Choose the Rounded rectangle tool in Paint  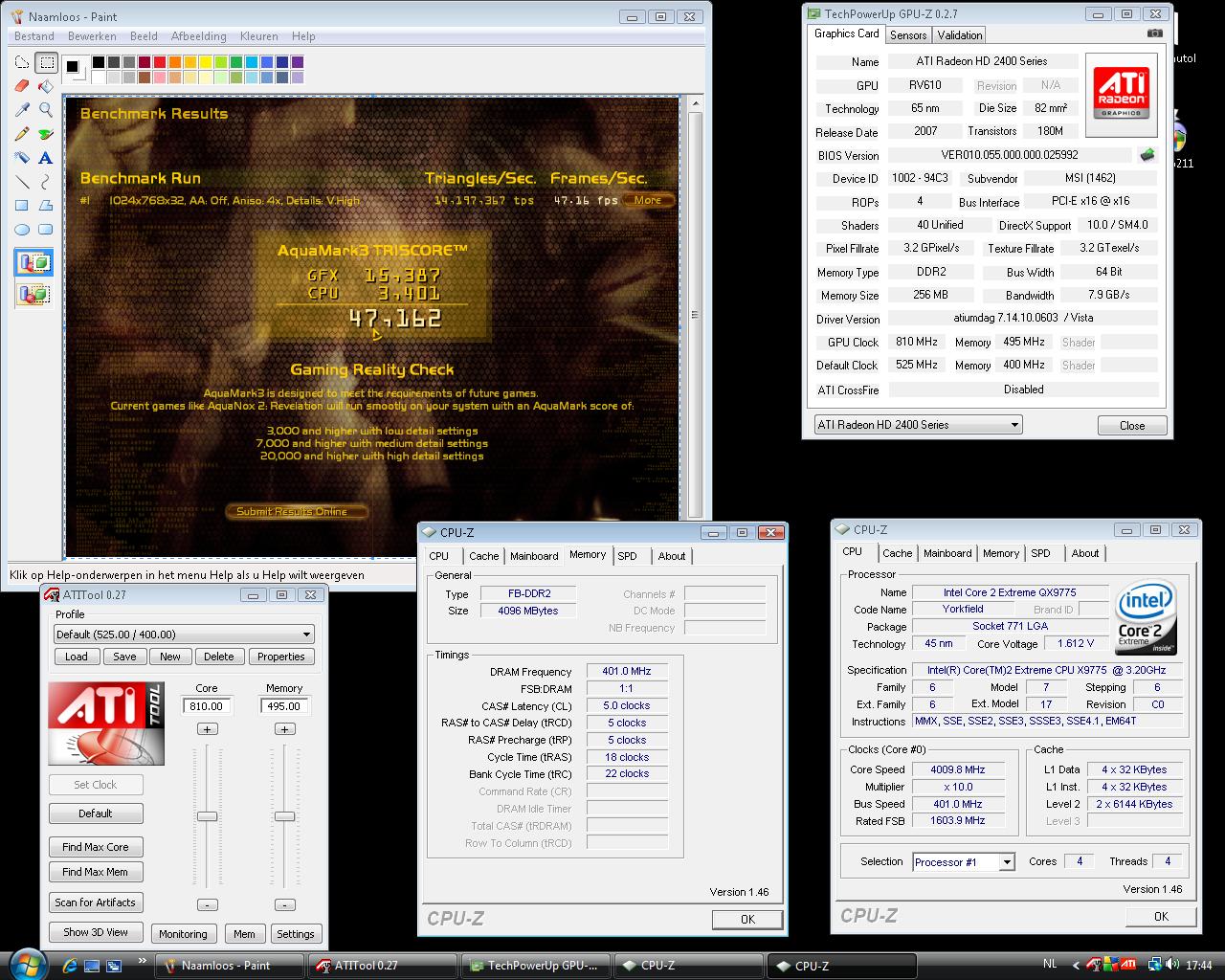click(x=45, y=230)
